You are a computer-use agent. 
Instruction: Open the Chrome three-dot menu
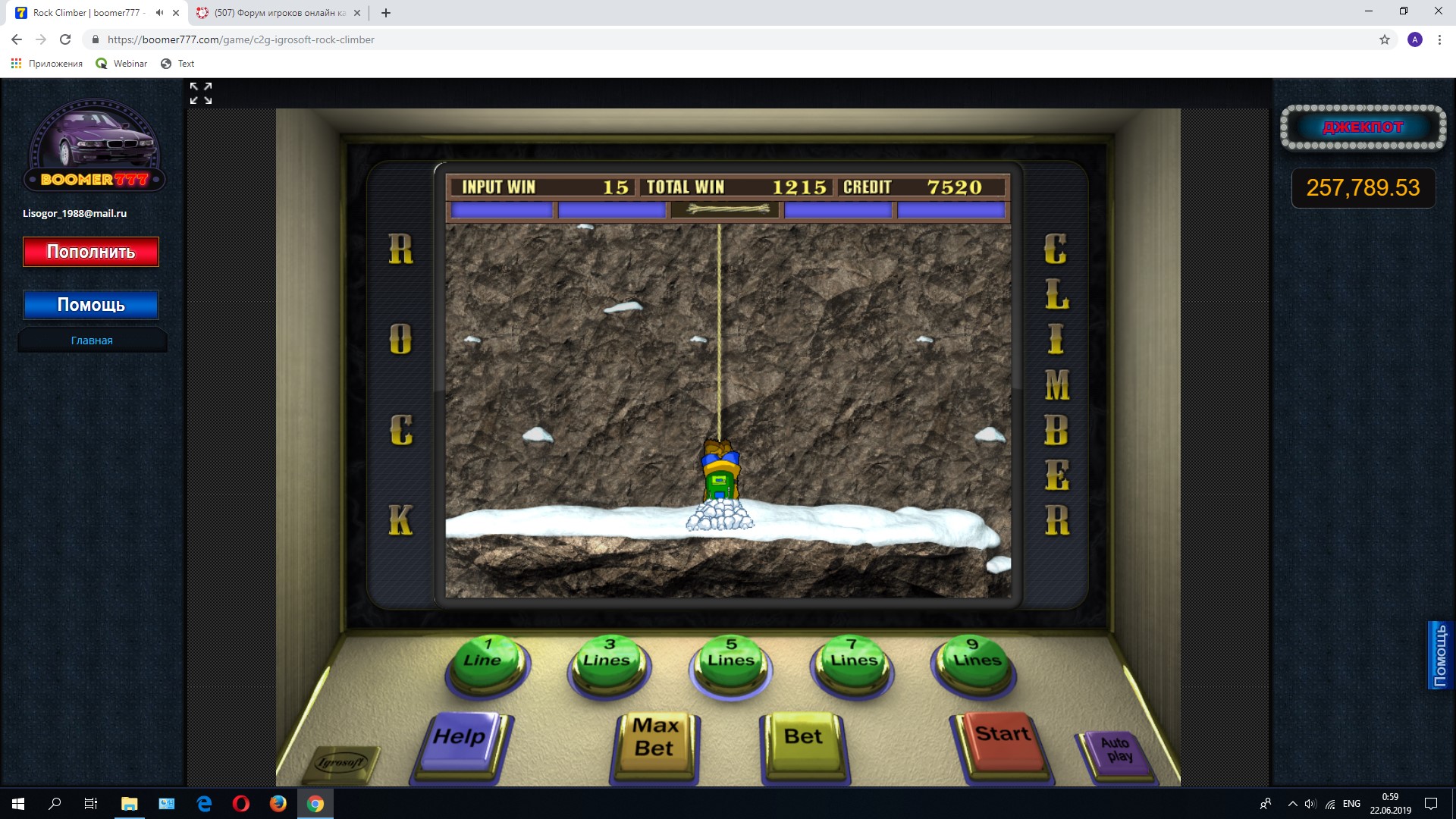[1439, 39]
